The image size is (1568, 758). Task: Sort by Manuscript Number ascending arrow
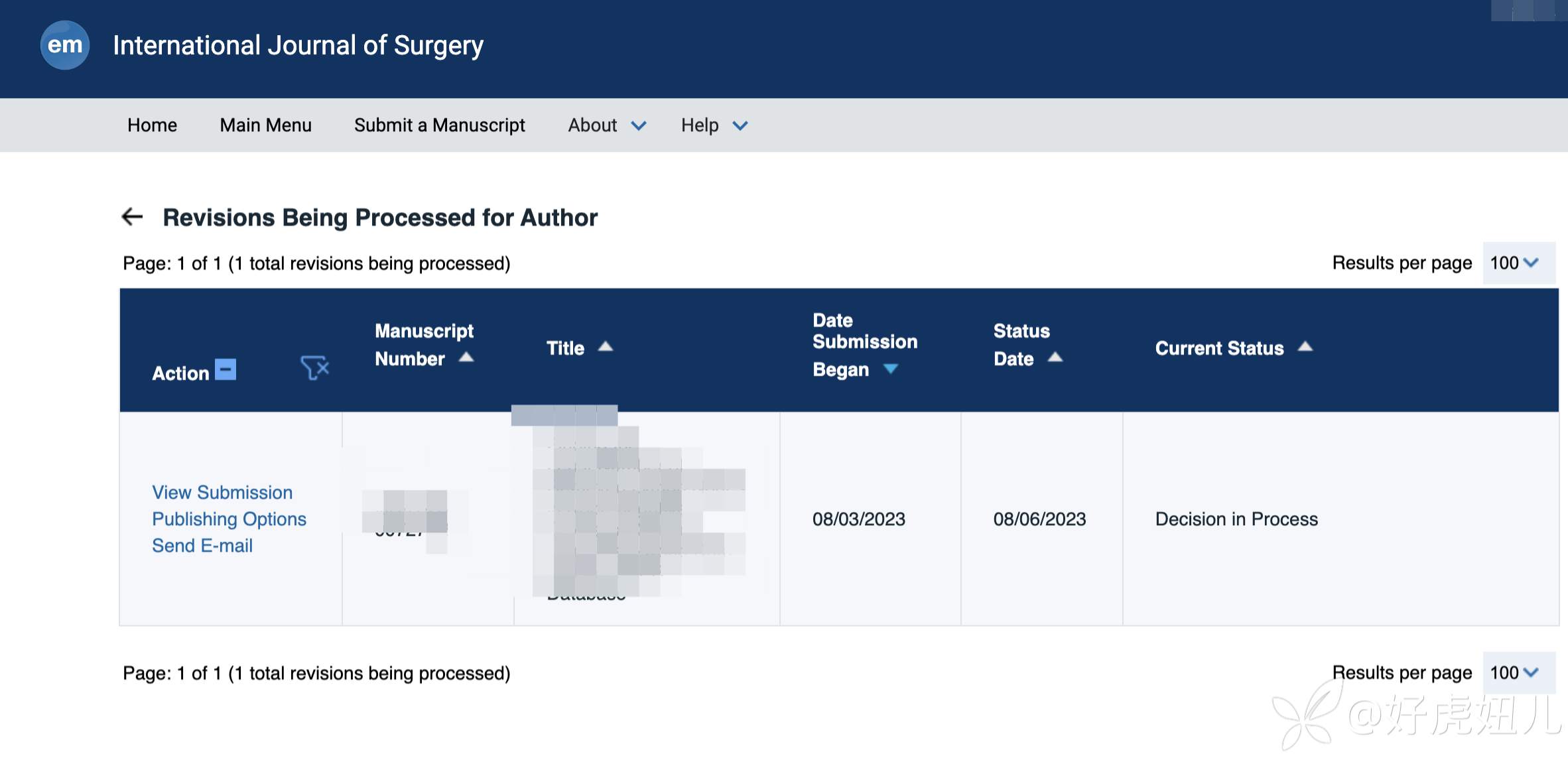coord(466,357)
